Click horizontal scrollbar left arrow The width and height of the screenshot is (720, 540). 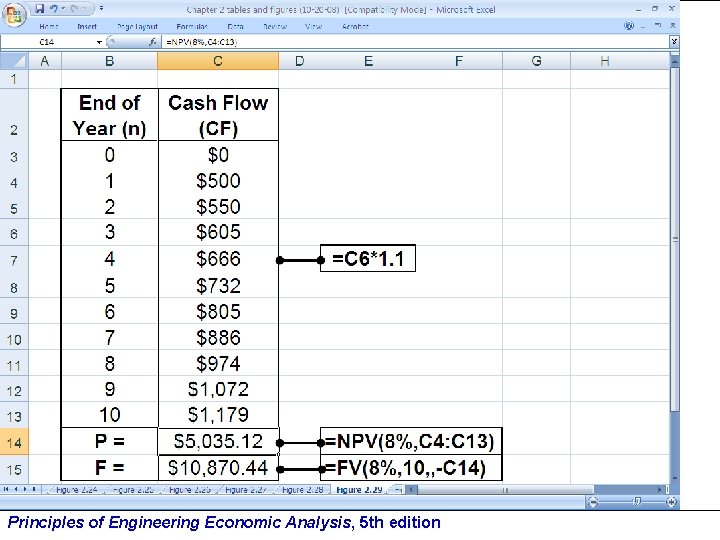411,490
